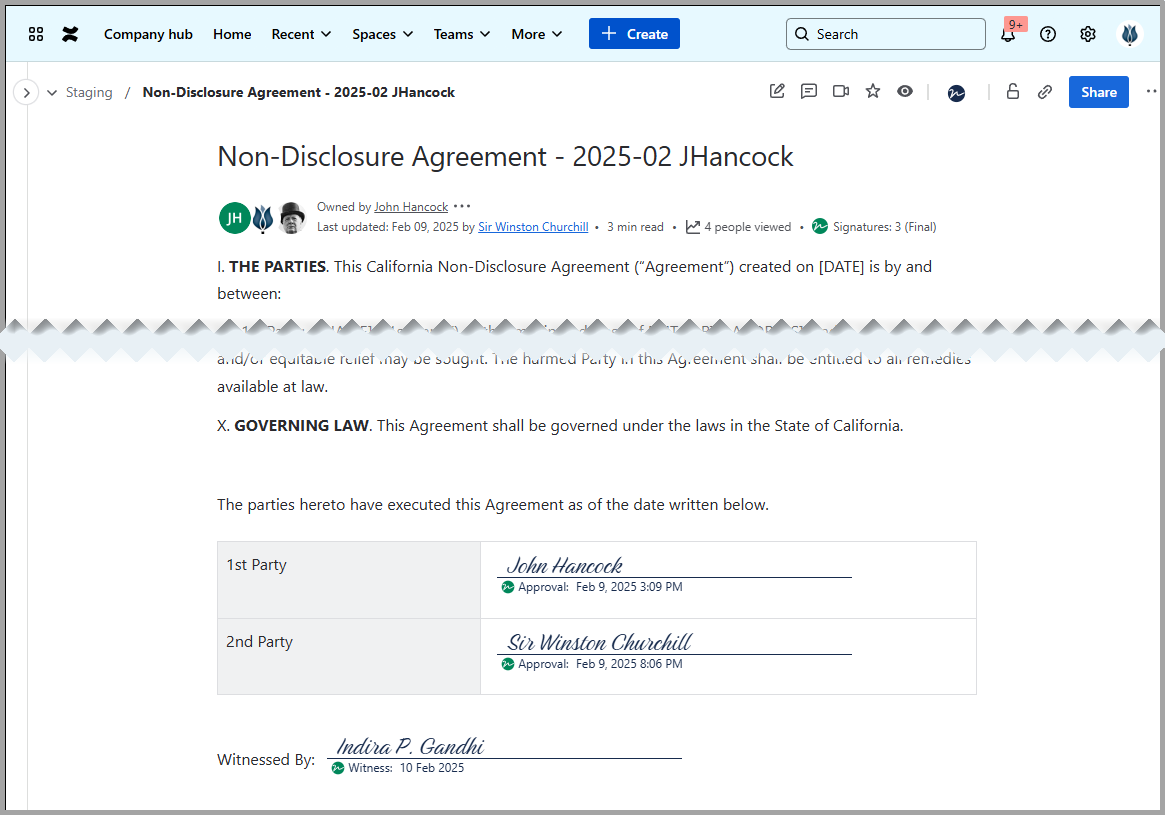Click in the Search field
Screen dimensions: 1165x815
[x=885, y=34]
